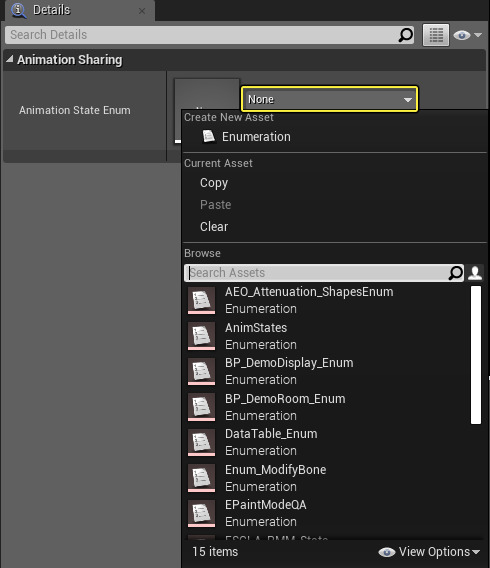Select the AnimStates enumeration
The height and width of the screenshot is (568, 490).
(327, 336)
